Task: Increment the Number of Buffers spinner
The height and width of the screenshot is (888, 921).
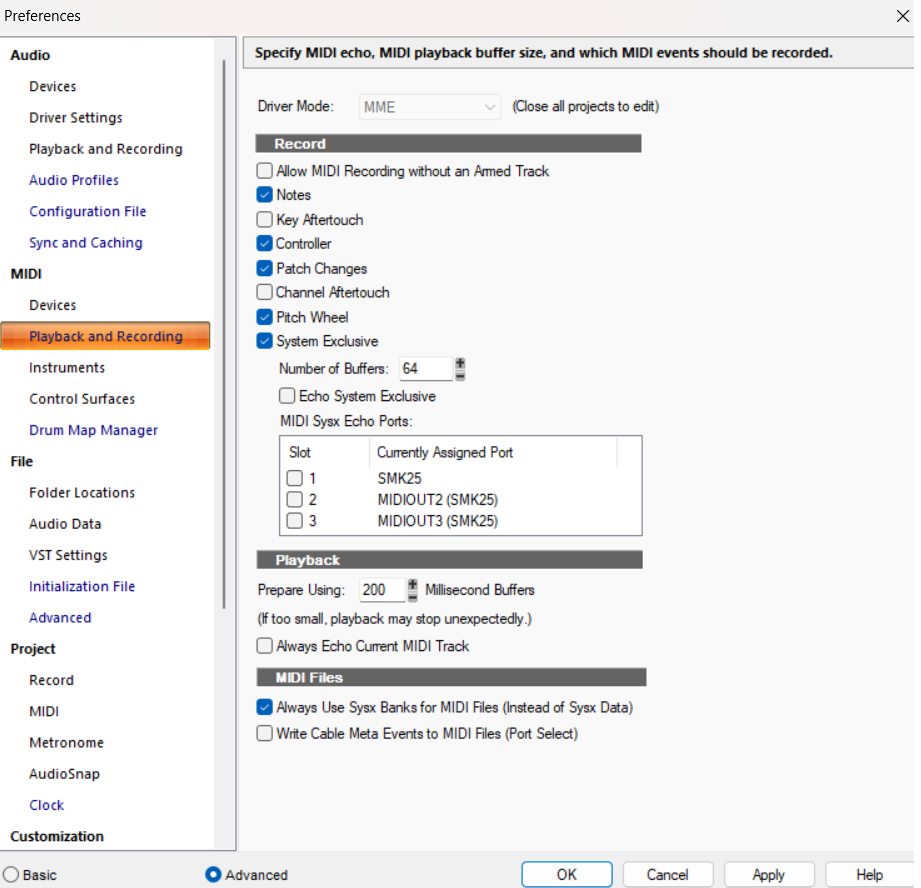Action: point(460,364)
